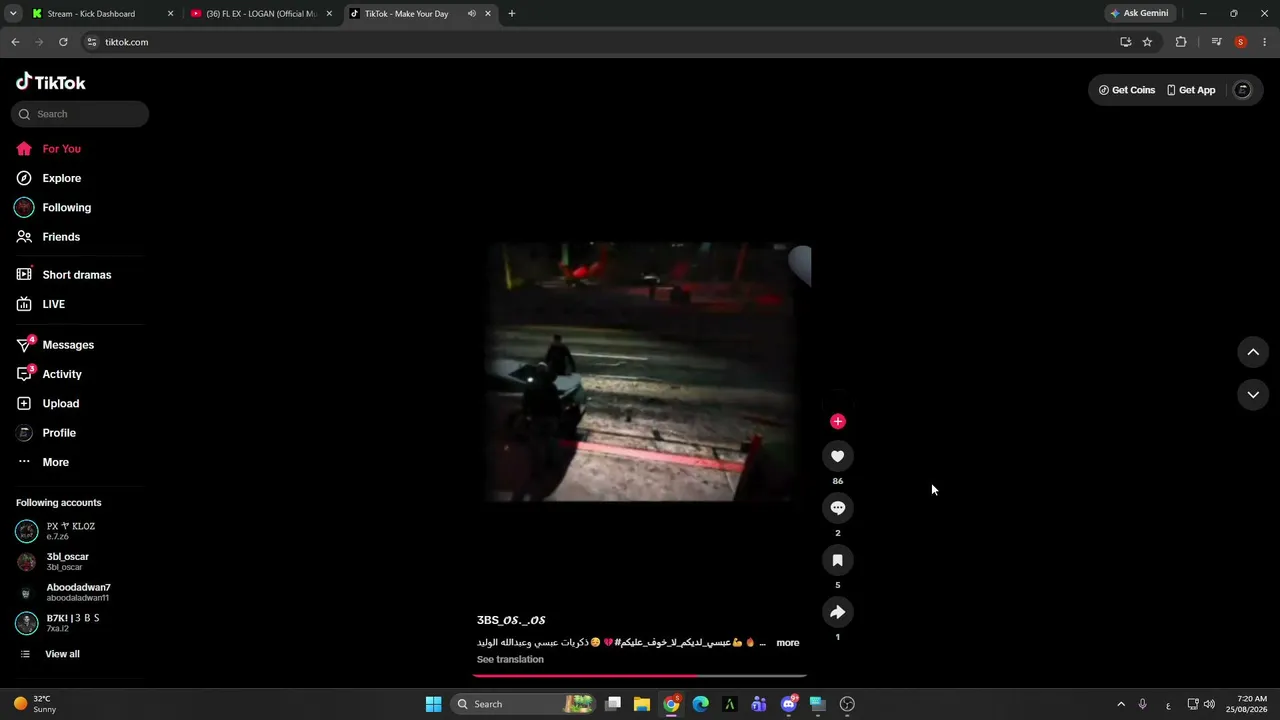
Task: Open the For You feed
Action: click(61, 149)
